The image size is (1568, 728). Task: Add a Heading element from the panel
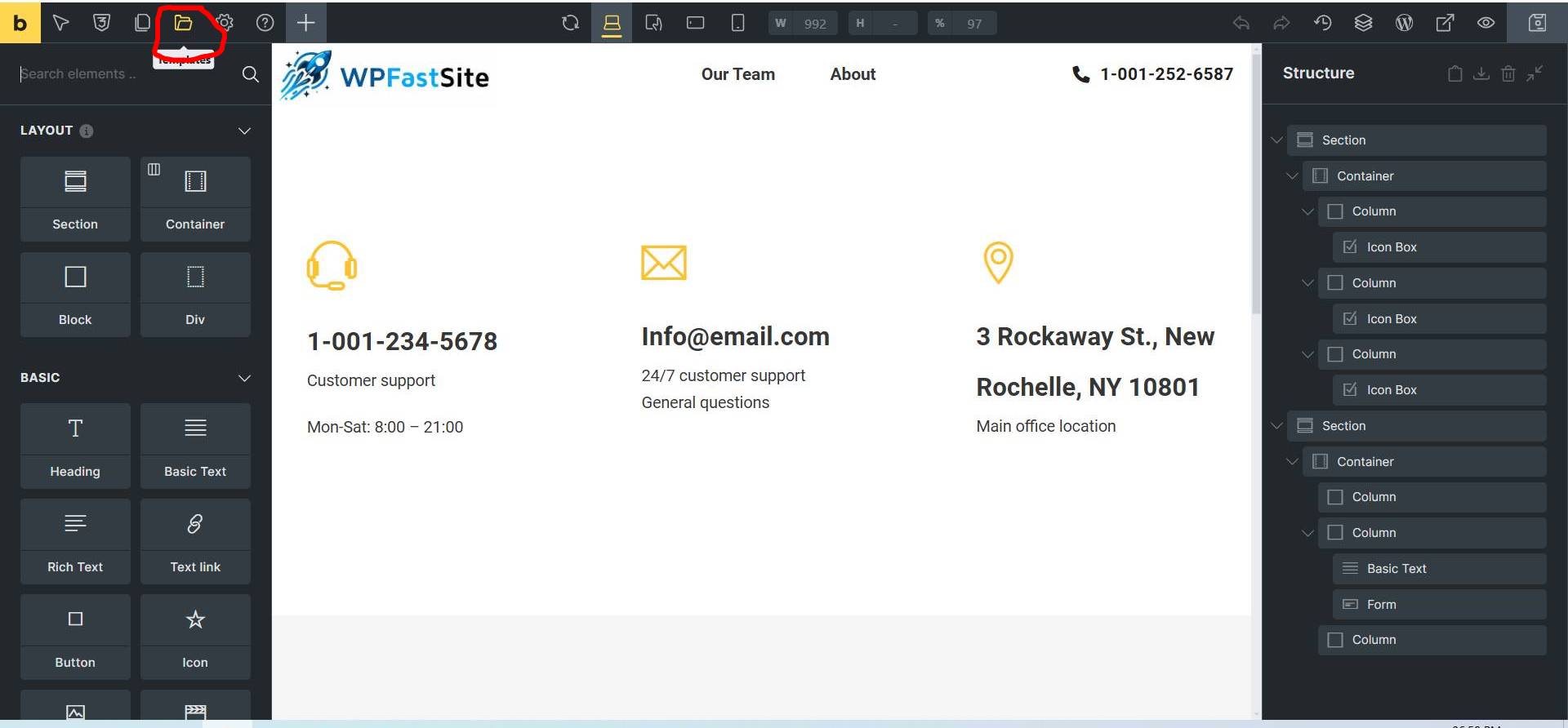pyautogui.click(x=75, y=446)
